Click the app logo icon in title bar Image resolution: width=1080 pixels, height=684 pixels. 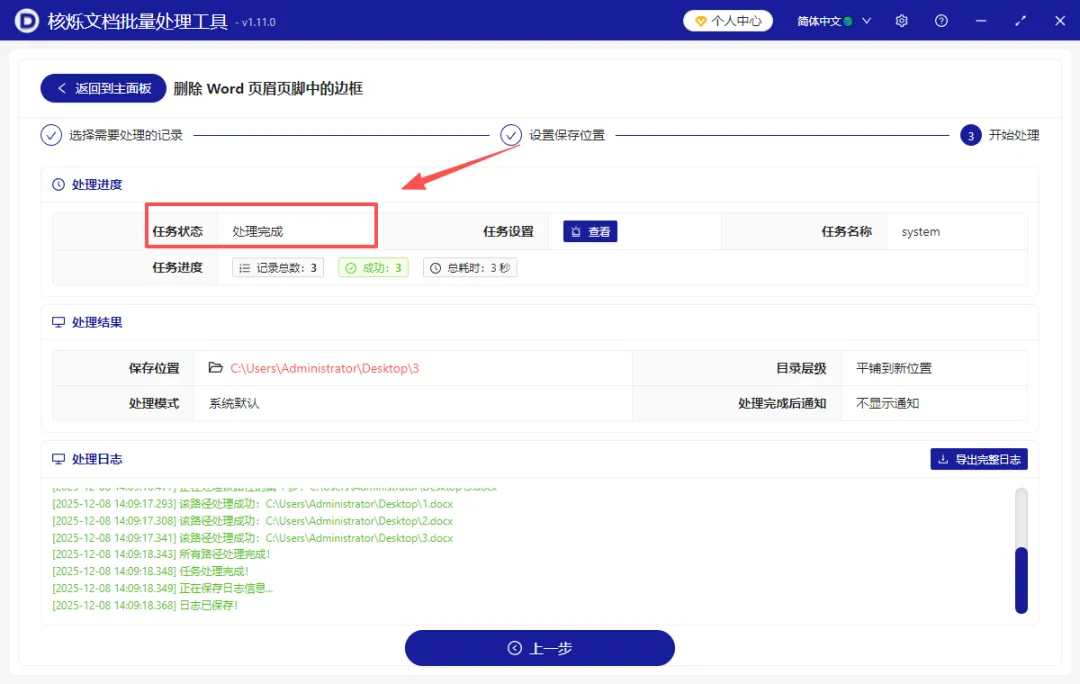click(27, 21)
